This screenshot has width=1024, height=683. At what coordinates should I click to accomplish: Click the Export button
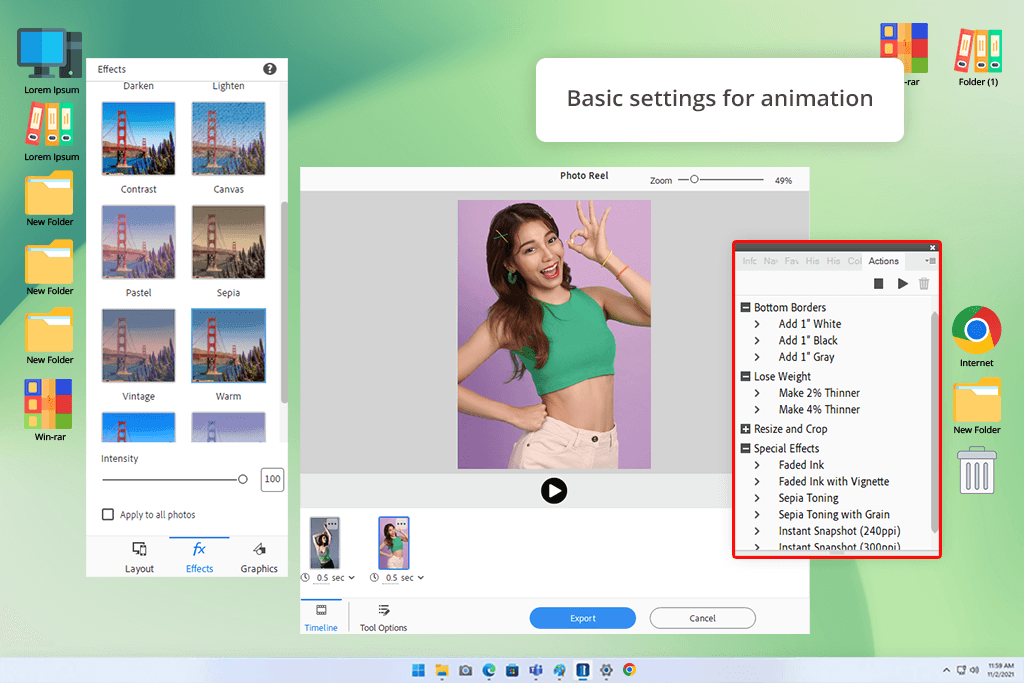click(582, 618)
